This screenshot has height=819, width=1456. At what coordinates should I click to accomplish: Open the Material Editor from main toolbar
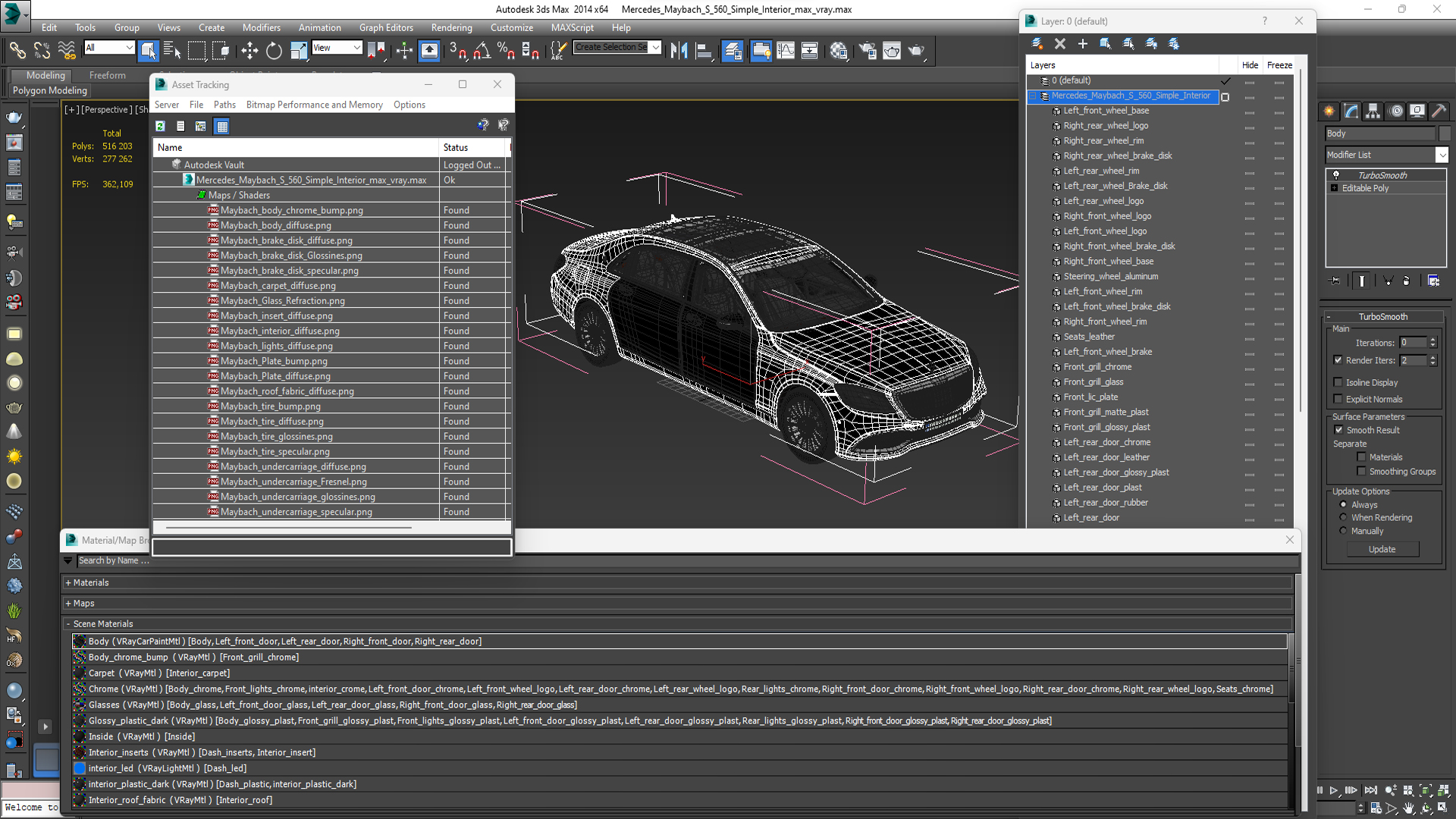(x=839, y=51)
